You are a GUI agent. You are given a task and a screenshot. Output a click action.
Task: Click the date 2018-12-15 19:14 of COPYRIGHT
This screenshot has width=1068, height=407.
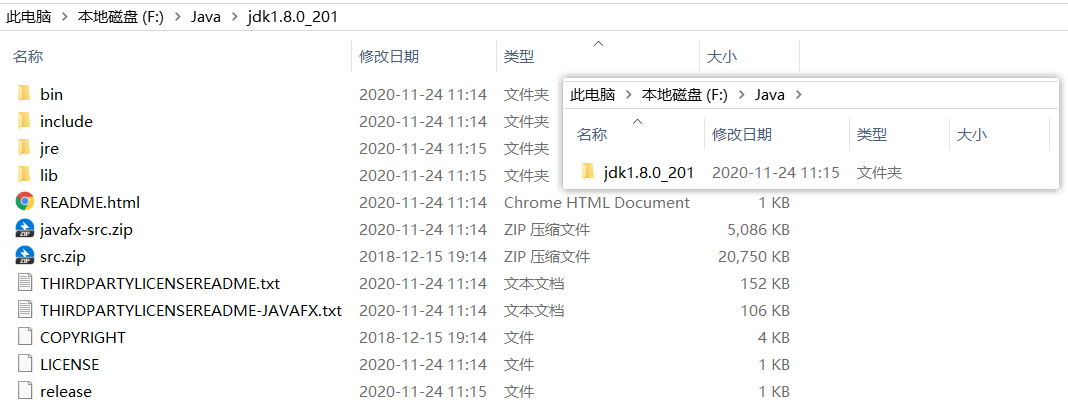[423, 338]
